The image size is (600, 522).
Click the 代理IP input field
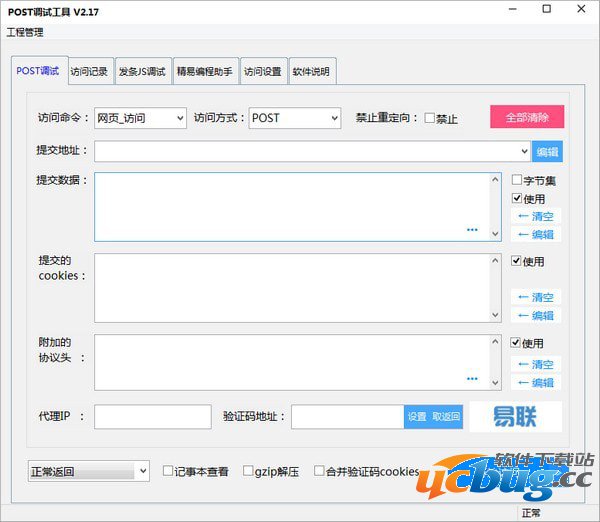pos(152,417)
